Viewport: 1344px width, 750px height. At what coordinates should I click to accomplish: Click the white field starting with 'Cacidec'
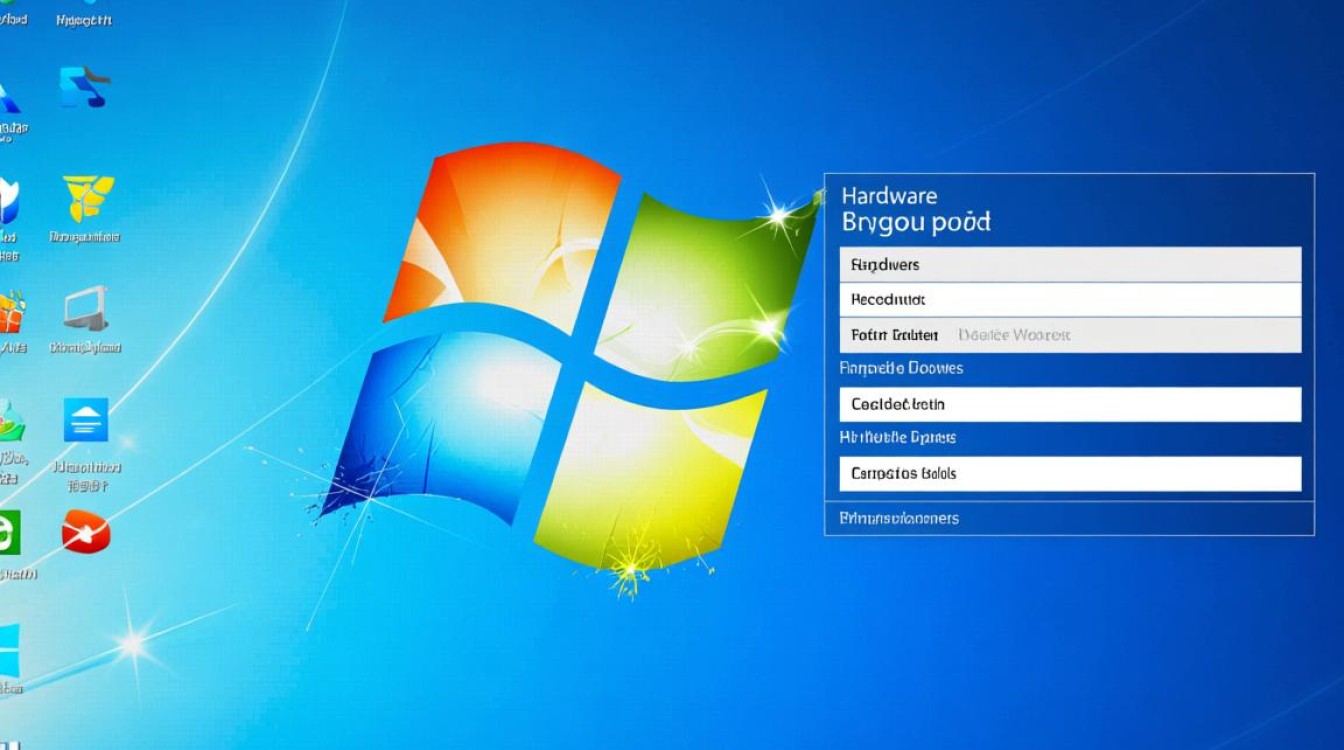[1070, 405]
